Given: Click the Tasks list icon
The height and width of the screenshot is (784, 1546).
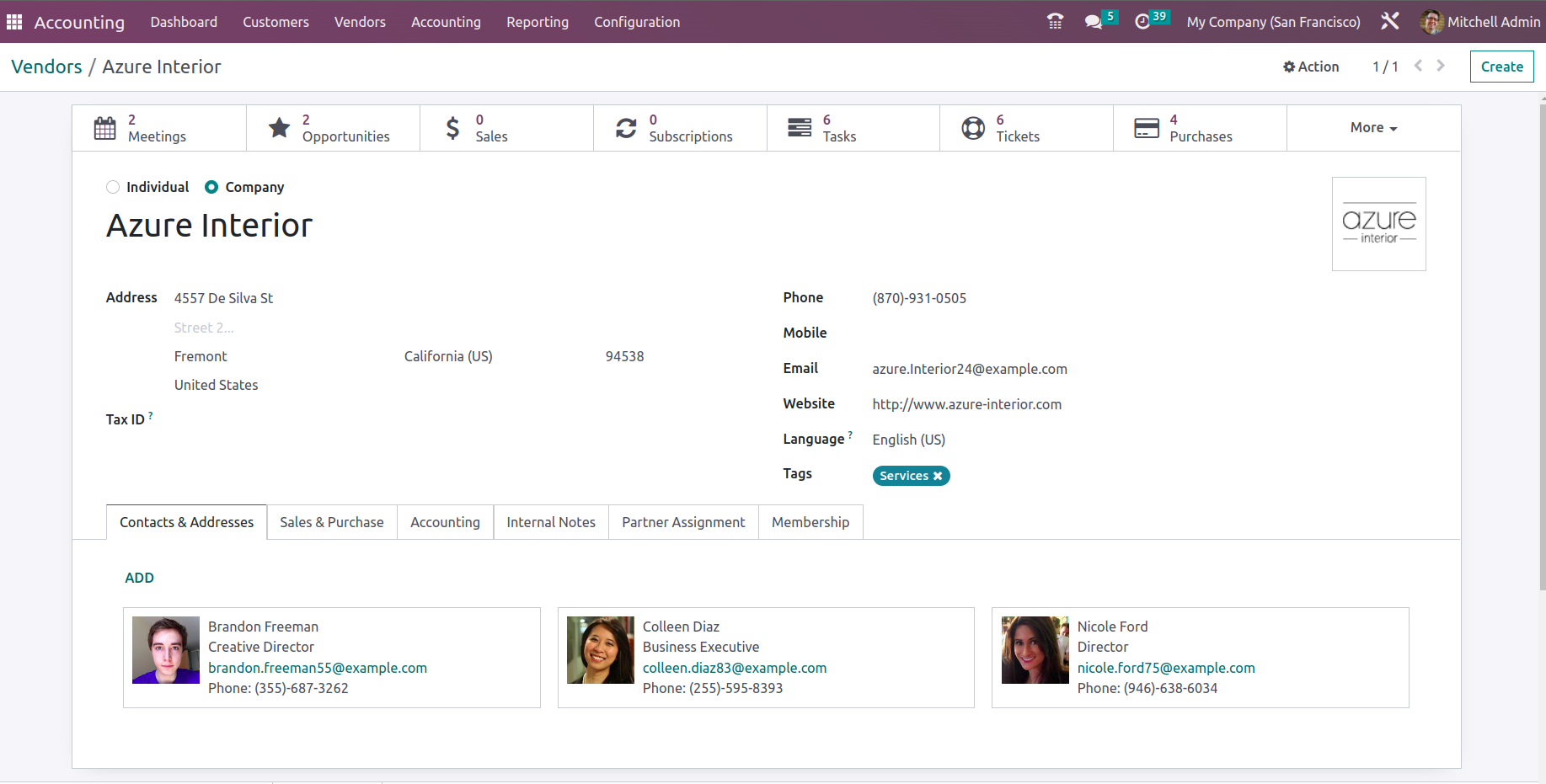Looking at the screenshot, I should point(800,128).
